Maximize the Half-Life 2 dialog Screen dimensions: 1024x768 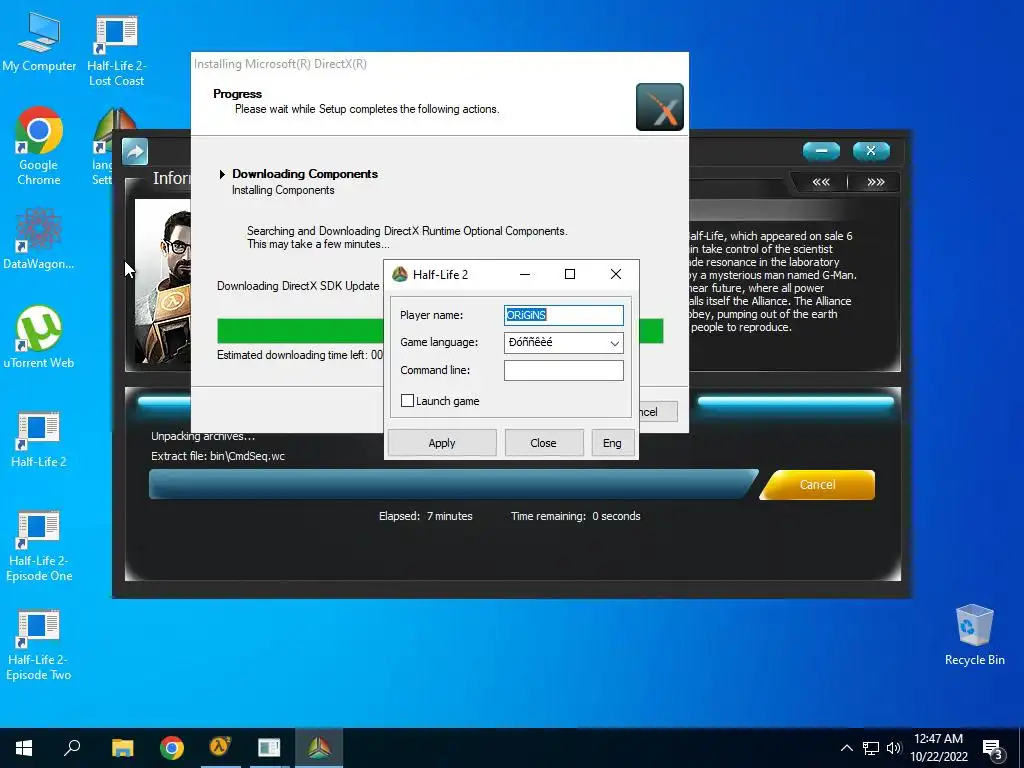pyautogui.click(x=569, y=274)
